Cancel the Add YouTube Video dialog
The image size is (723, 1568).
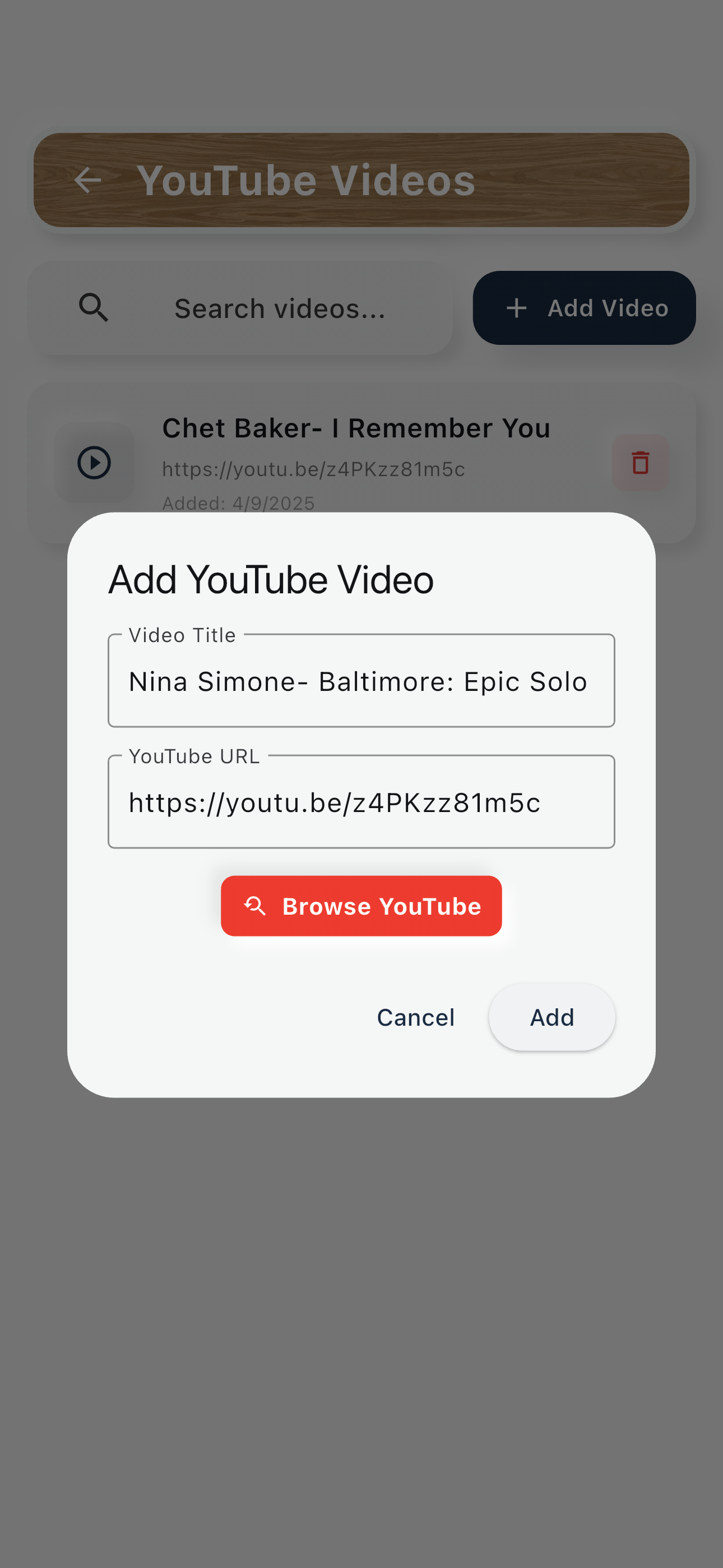(416, 1017)
